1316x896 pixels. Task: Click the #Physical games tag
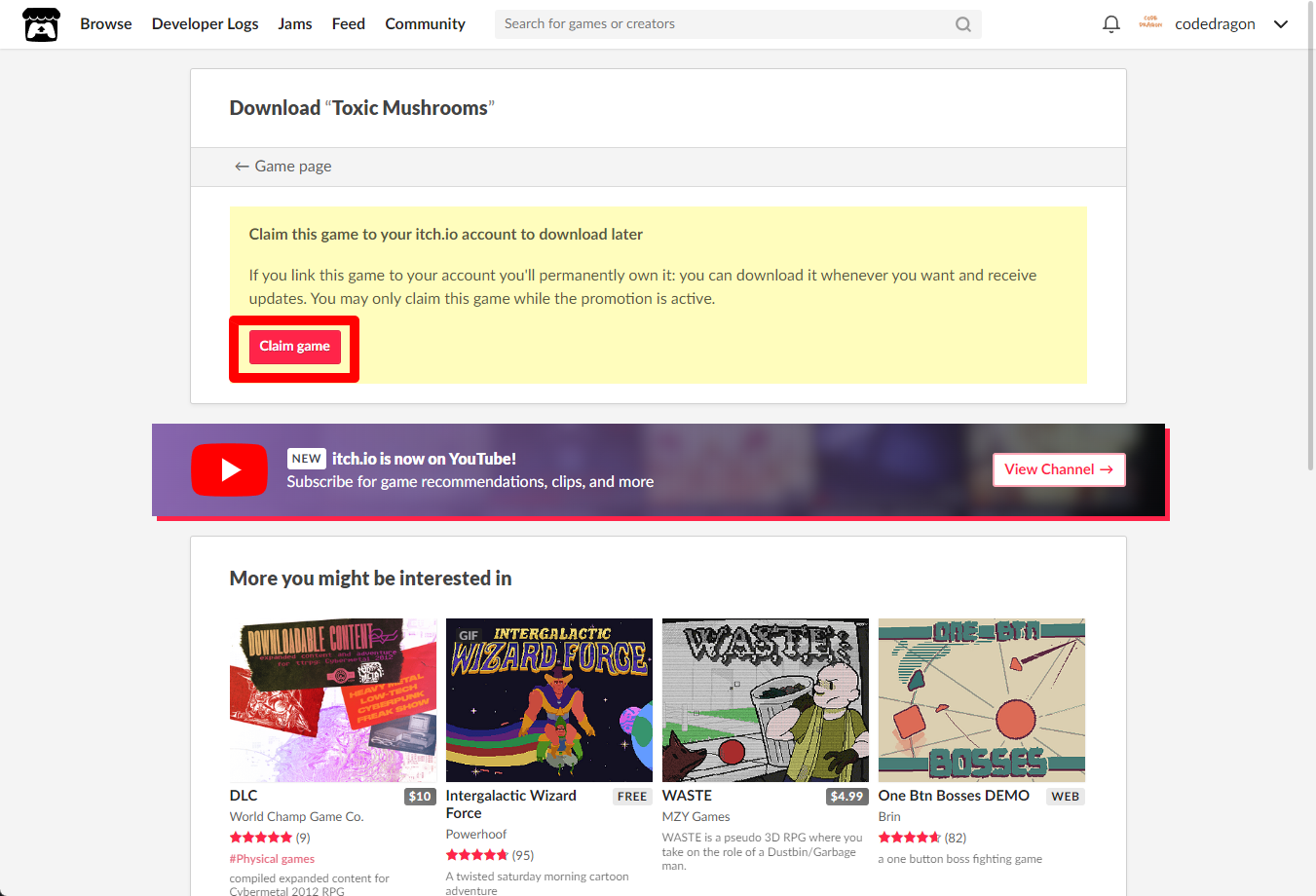coord(272,859)
